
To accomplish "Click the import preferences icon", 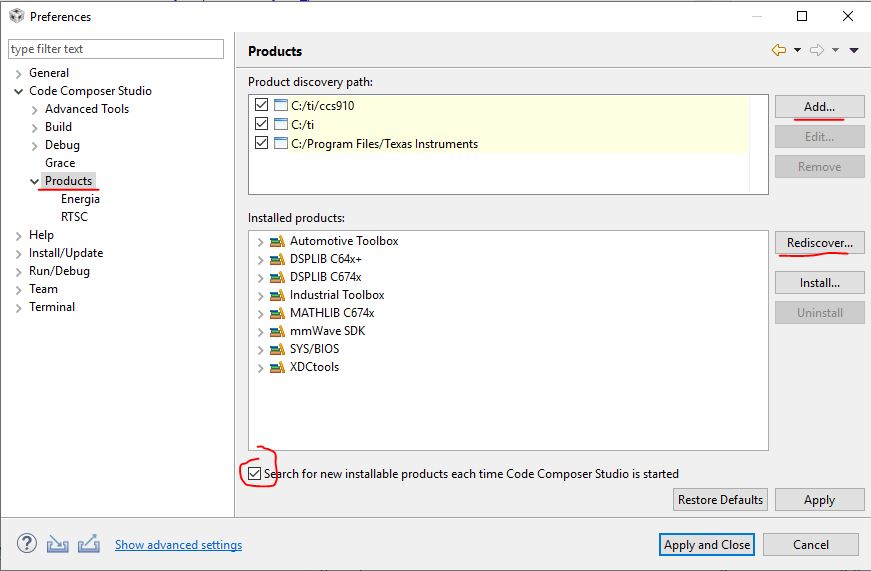I will [58, 544].
